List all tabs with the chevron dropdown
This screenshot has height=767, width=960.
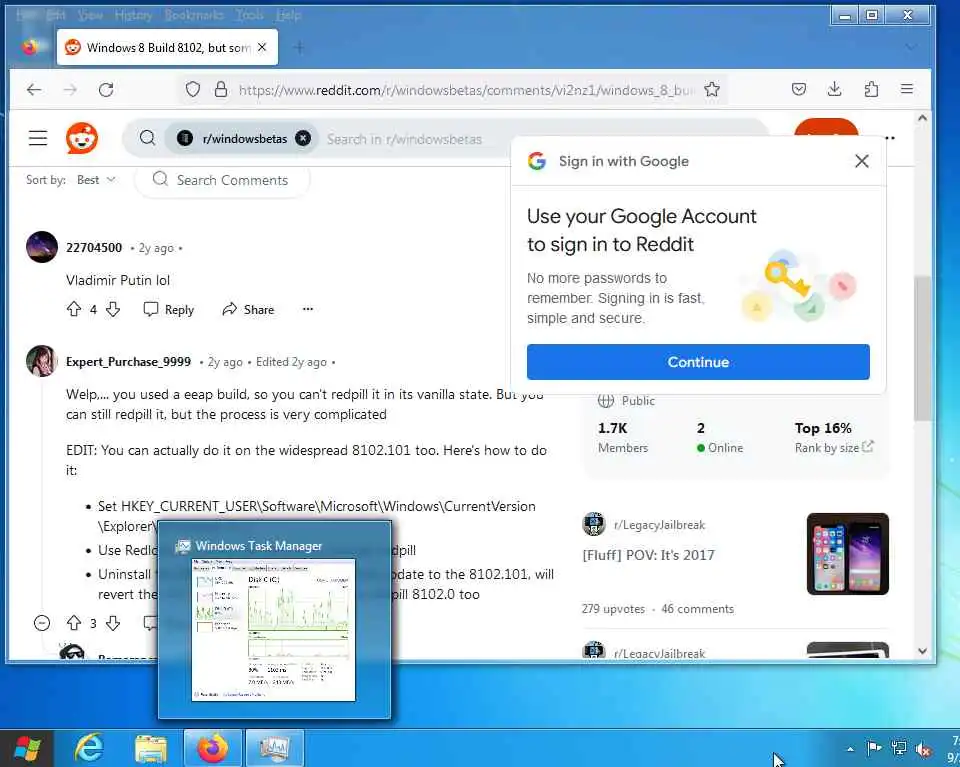tap(911, 47)
